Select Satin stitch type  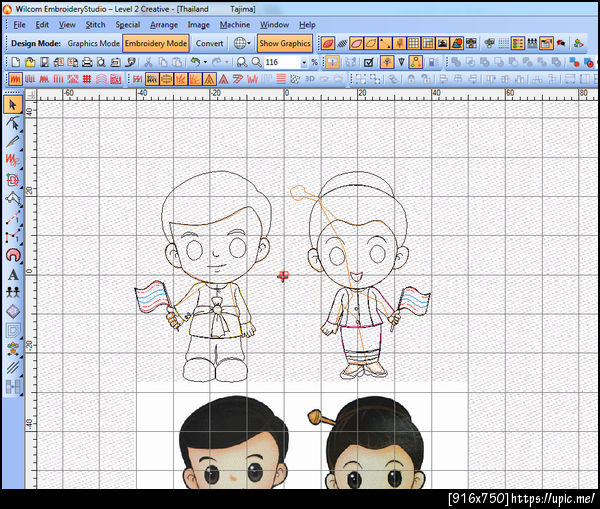(x=16, y=79)
